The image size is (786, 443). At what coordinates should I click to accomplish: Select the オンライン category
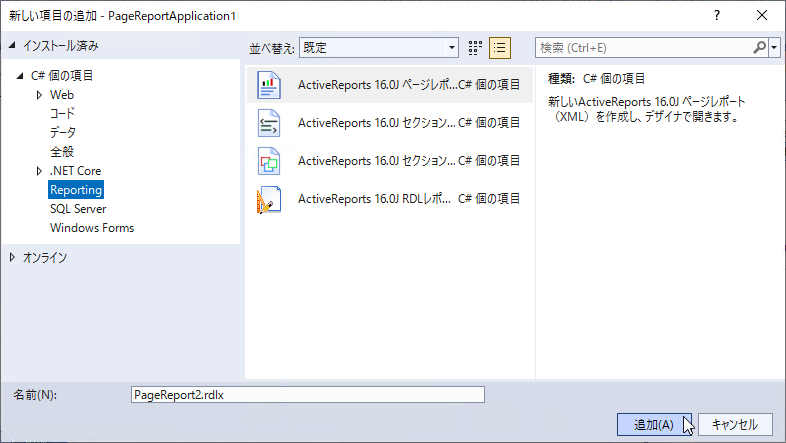[x=45, y=258]
